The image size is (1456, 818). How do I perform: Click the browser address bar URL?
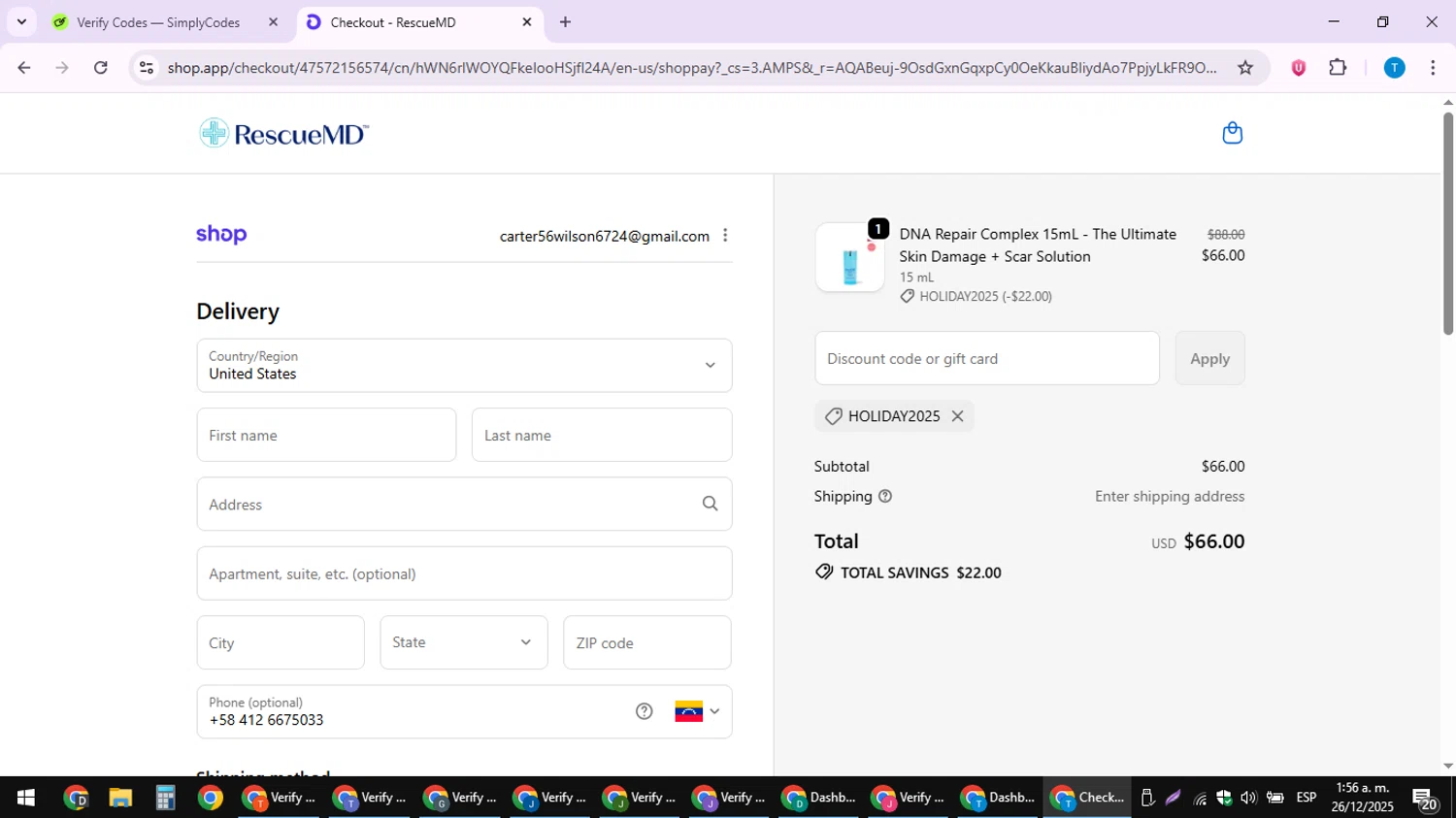[x=691, y=68]
